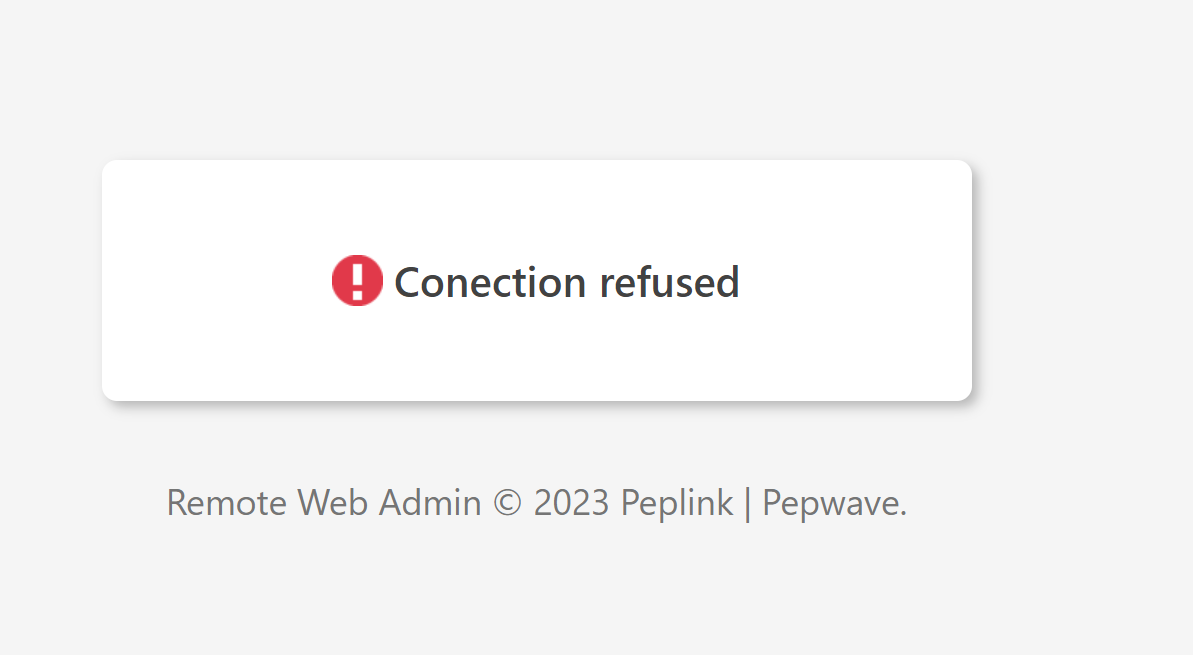1193x655 pixels.
Task: Click the grey page background right of the card
Action: tap(1080, 280)
